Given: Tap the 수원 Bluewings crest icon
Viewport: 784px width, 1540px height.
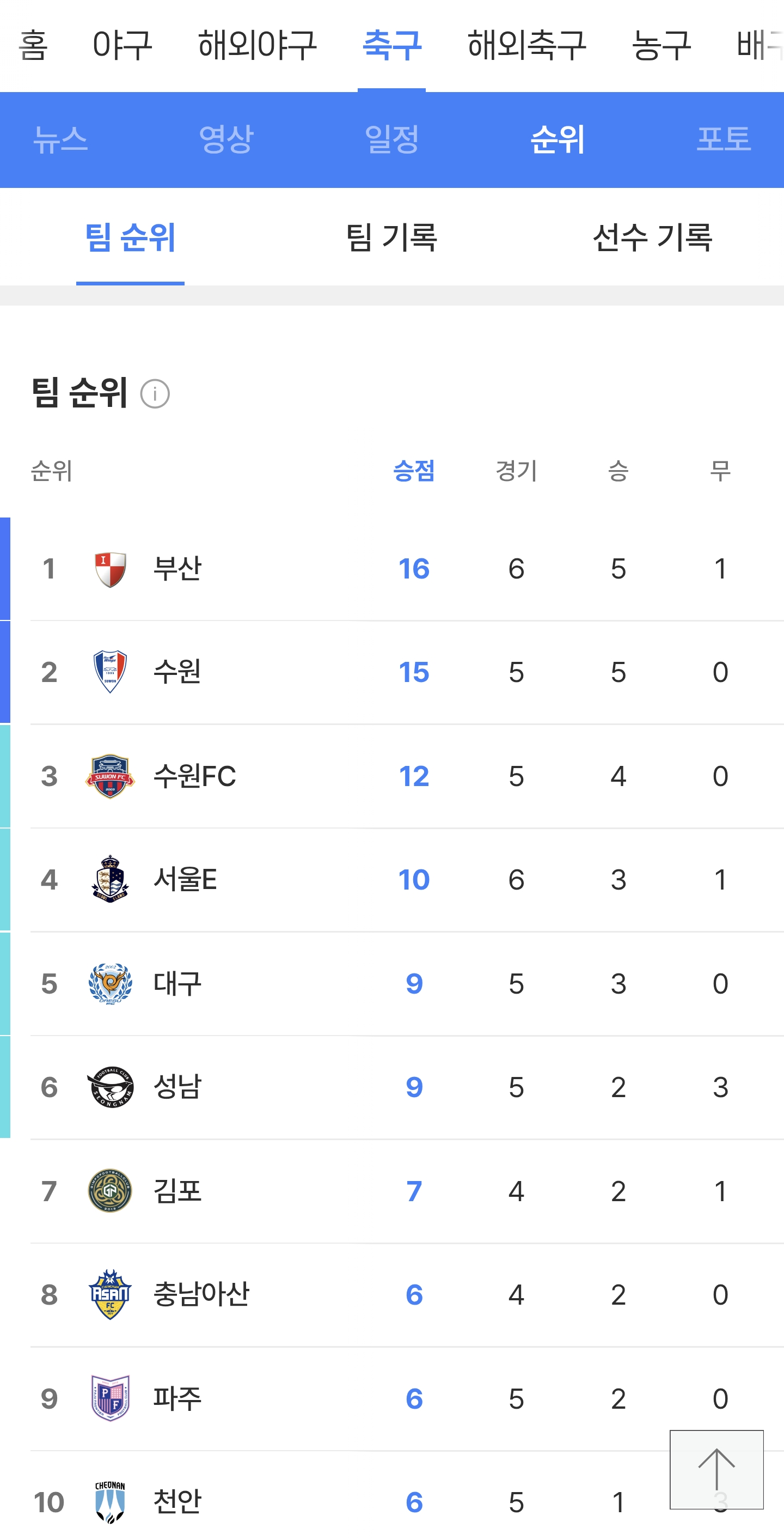Looking at the screenshot, I should click(111, 672).
